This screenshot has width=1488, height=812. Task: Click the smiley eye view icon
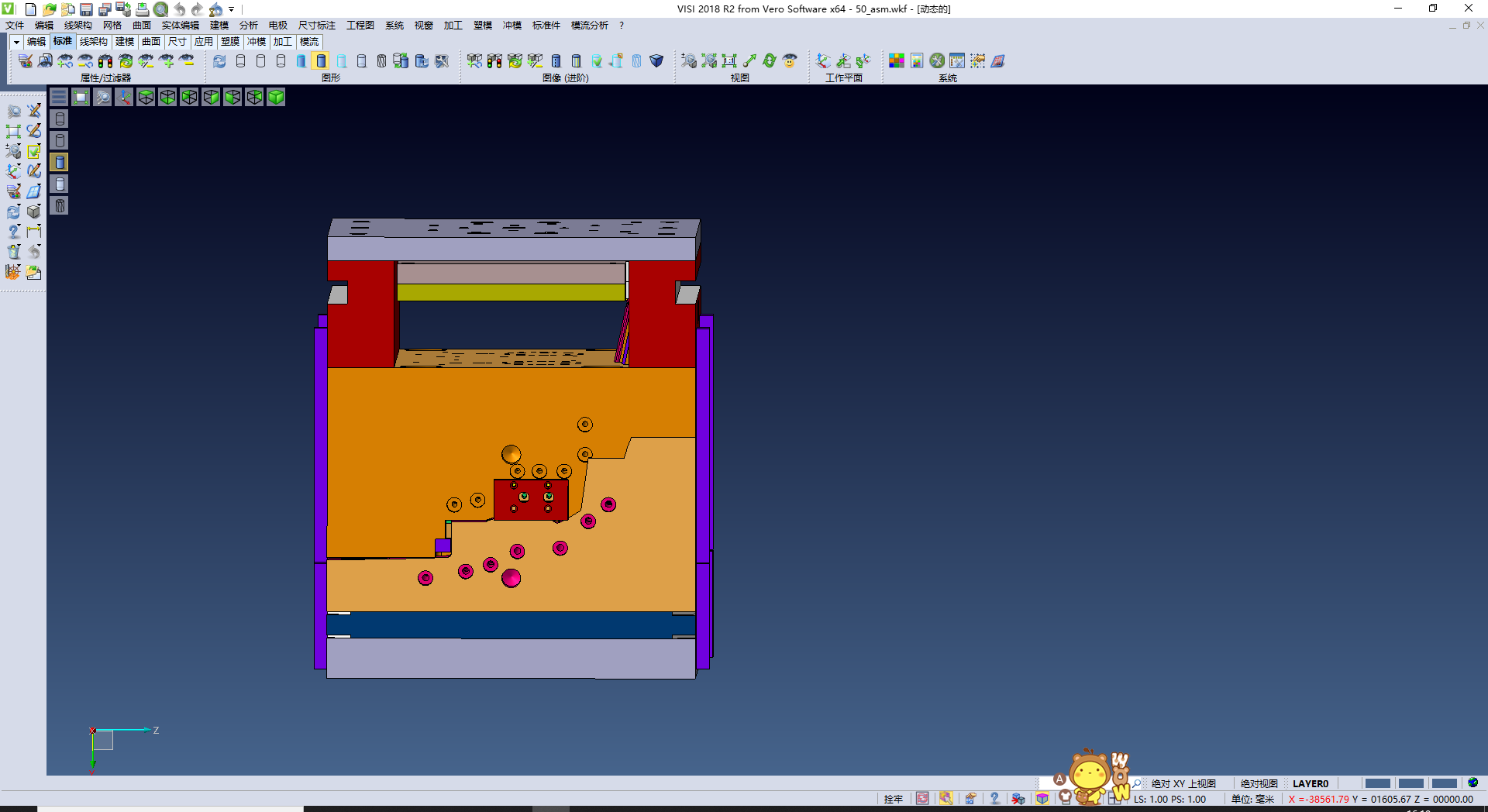pos(790,61)
